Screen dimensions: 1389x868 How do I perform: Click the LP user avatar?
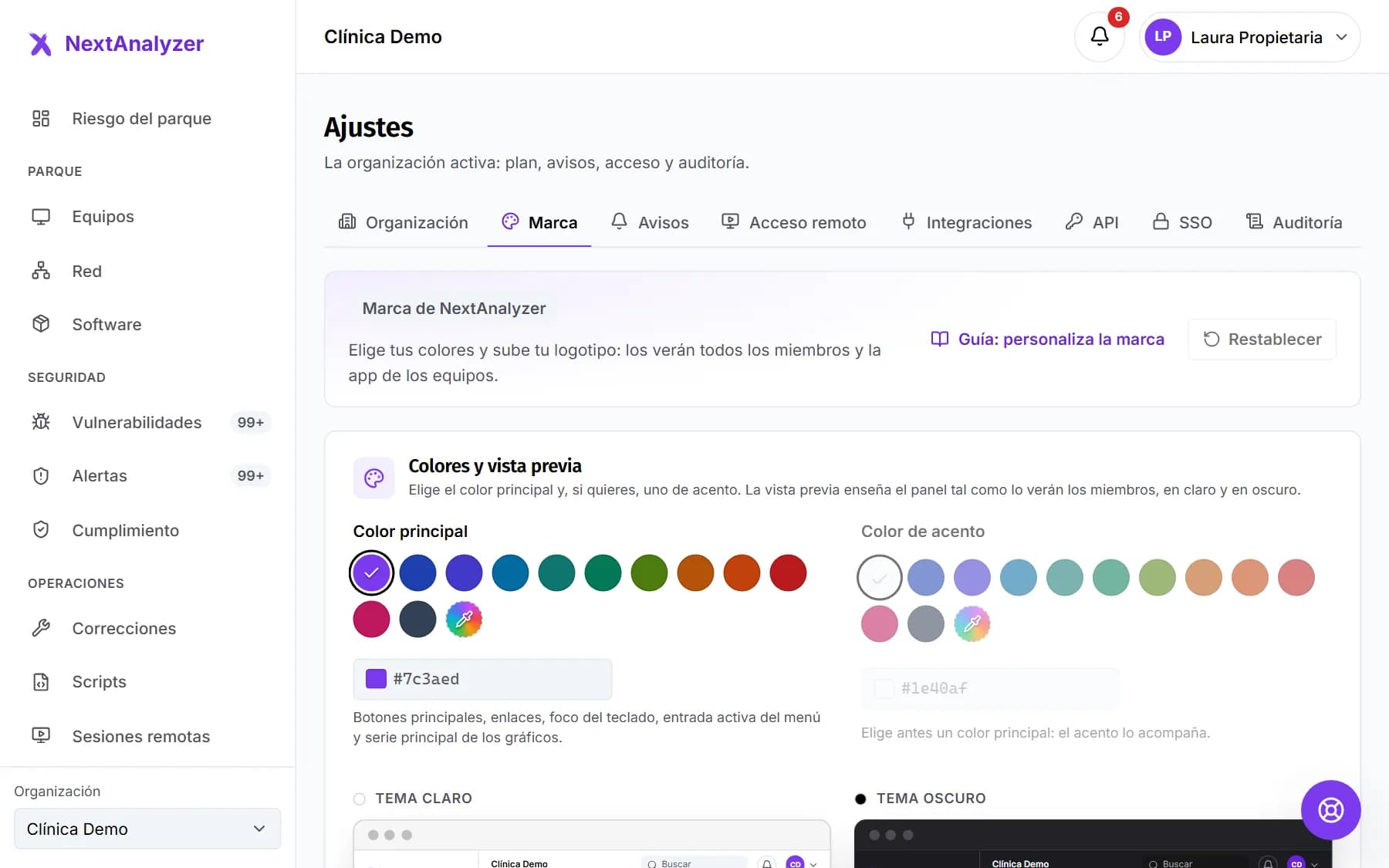click(1163, 37)
